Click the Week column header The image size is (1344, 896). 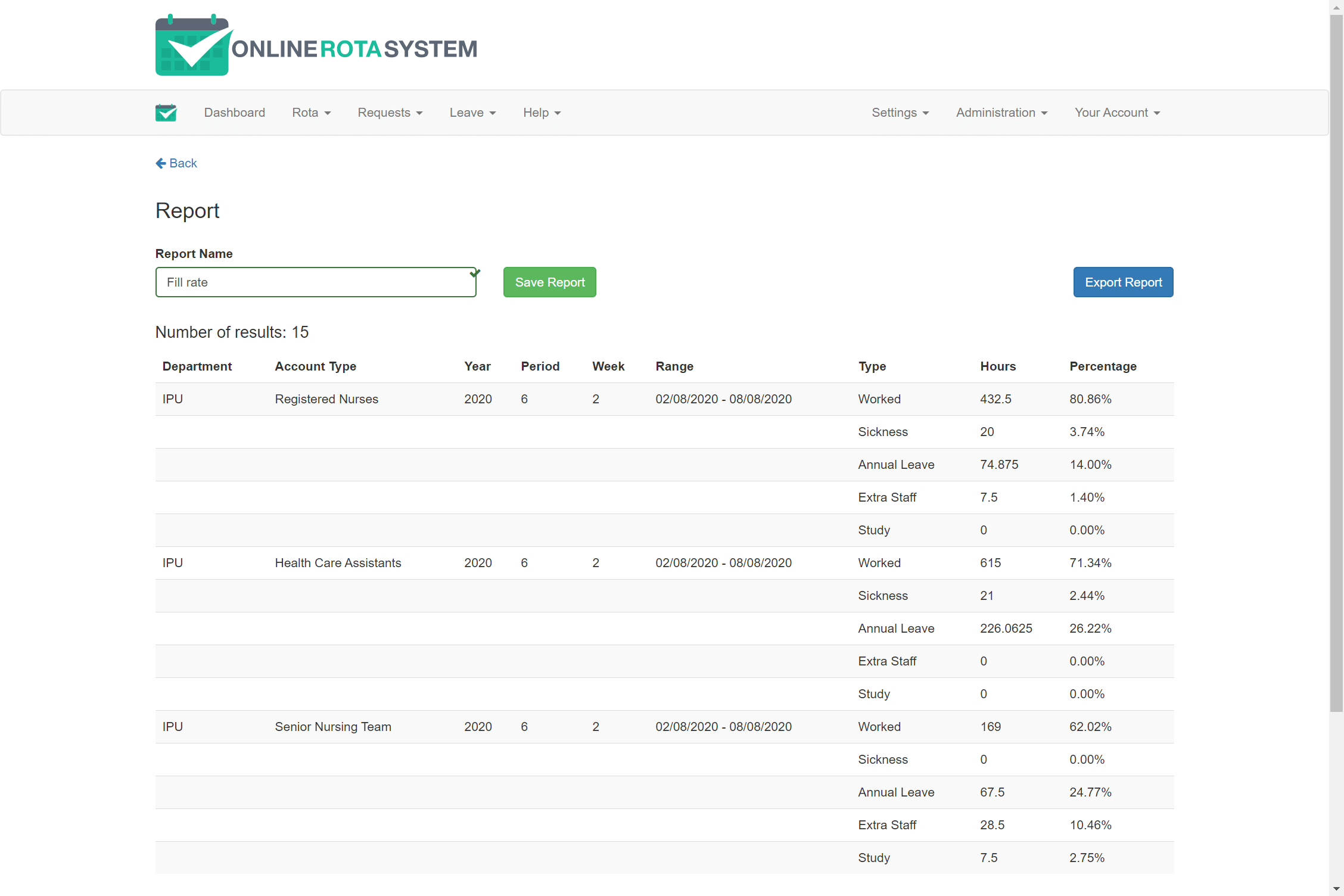[608, 366]
